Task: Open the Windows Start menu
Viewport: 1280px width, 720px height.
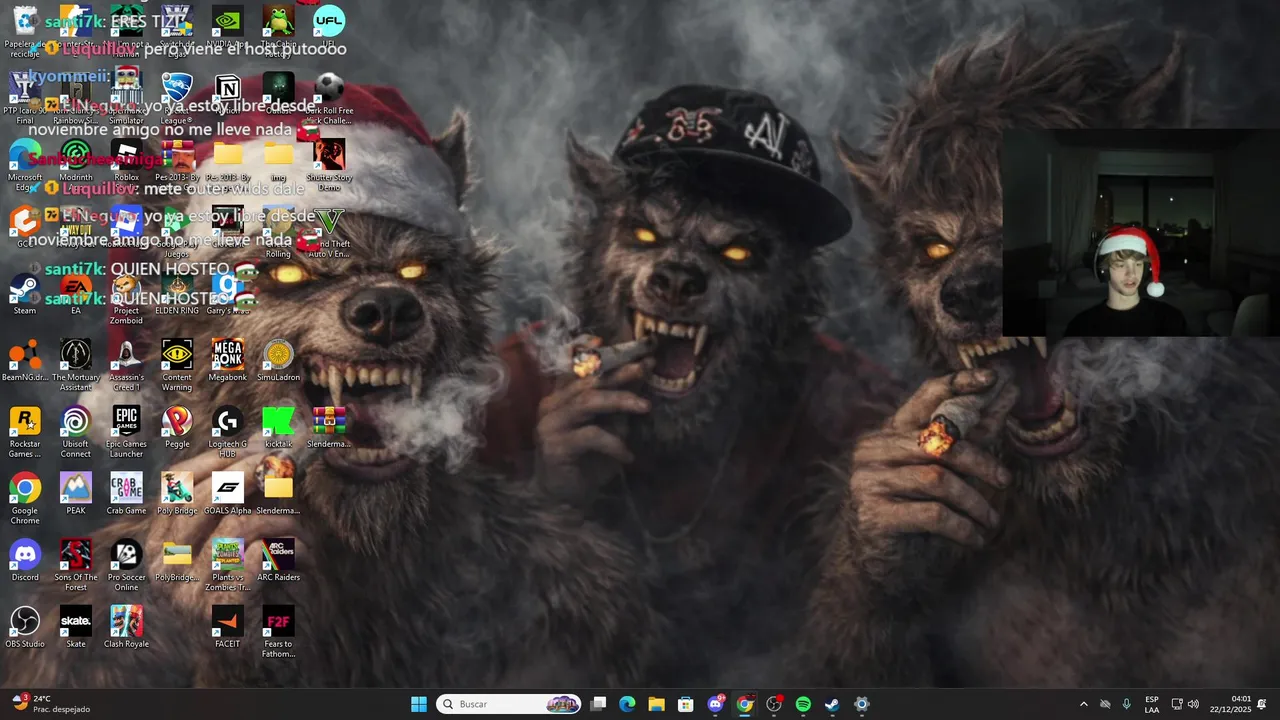Action: pos(419,704)
